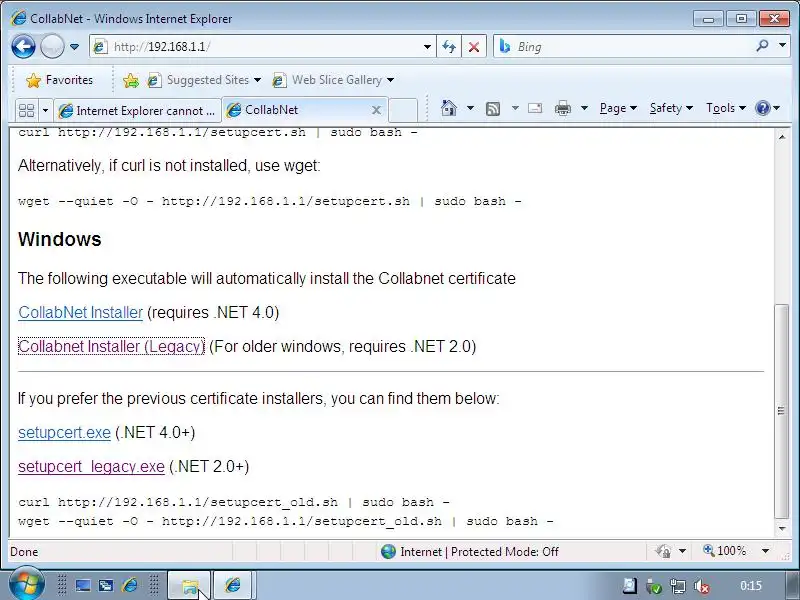The width and height of the screenshot is (800, 600).
Task: Open the Web Slice Gallery dropdown
Action: click(333, 80)
